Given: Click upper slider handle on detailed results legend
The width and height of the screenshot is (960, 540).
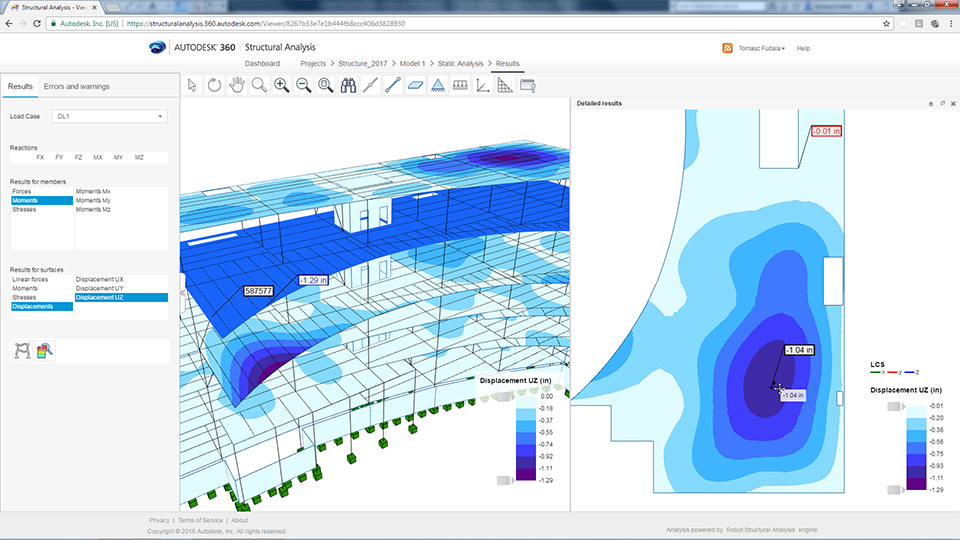Looking at the screenshot, I should coord(894,407).
